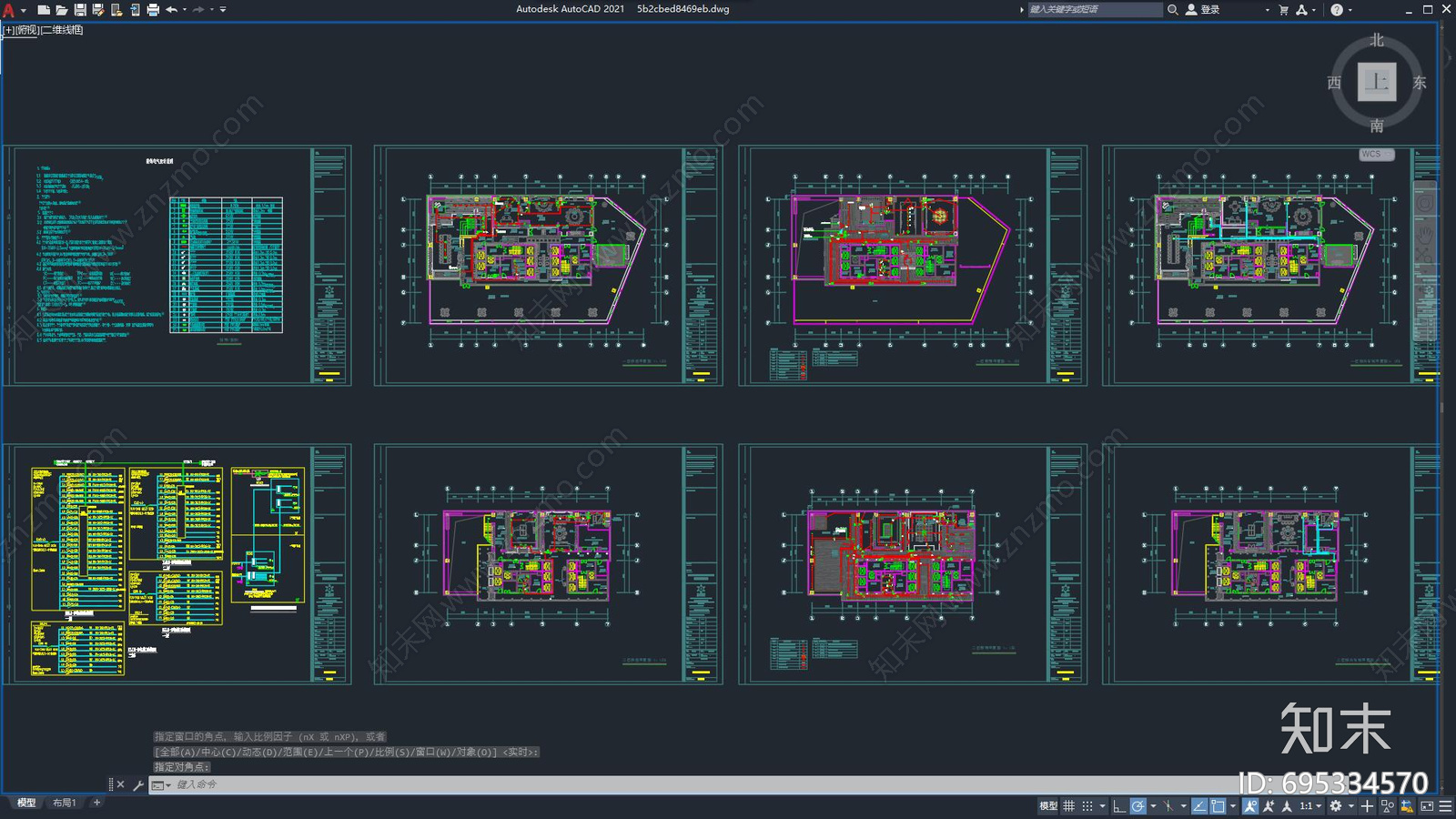
Task: Open a drawing file with the folder icon
Action: 62,10
